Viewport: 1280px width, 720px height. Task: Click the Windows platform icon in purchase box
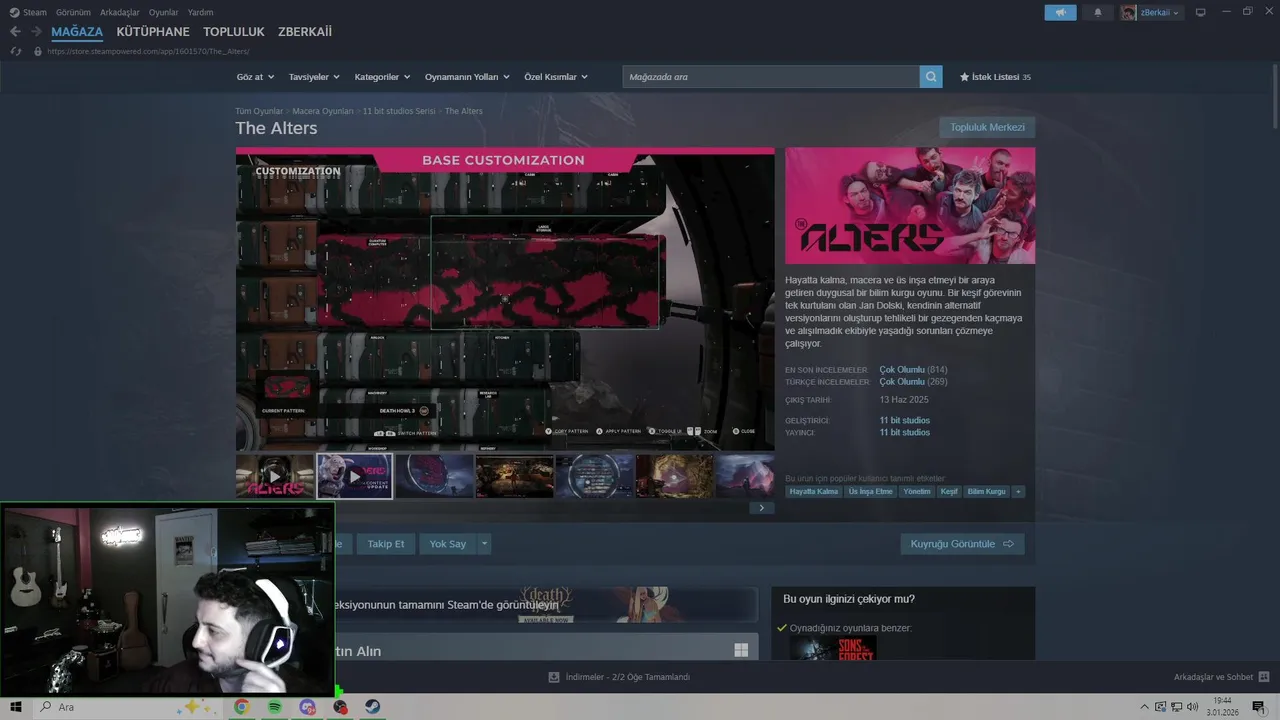tap(741, 651)
